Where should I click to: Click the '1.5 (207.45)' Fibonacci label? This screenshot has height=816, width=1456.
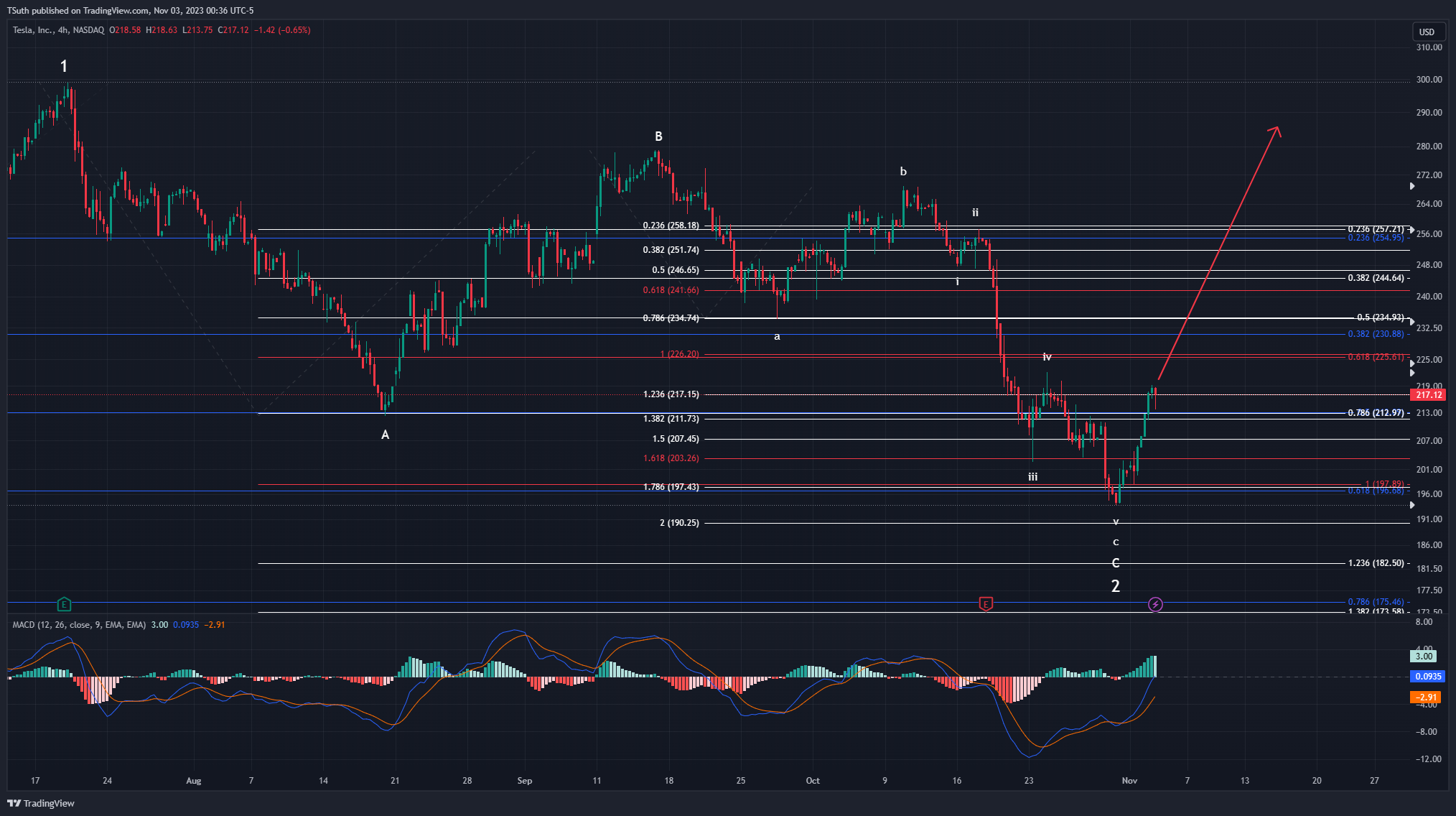(x=675, y=439)
